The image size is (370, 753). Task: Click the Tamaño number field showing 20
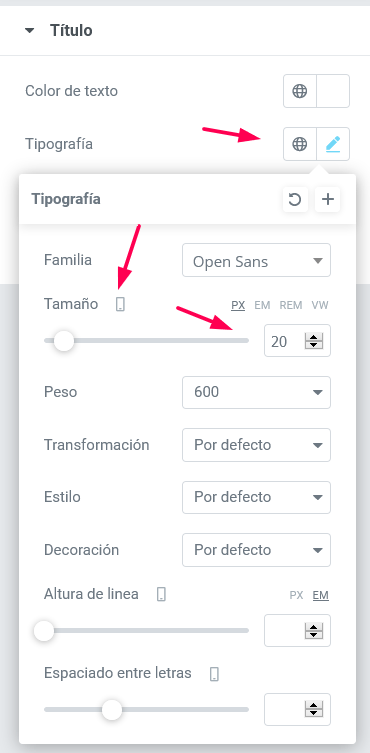pos(297,341)
